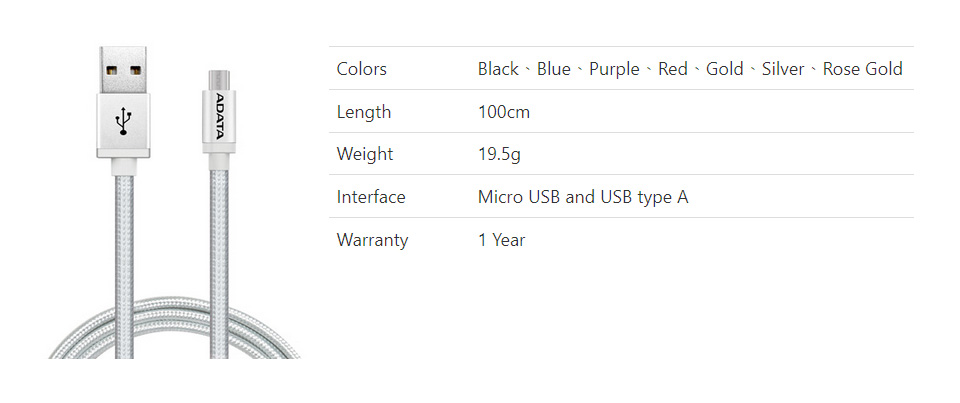The width and height of the screenshot is (960, 403).
Task: Select the Purple color option text
Action: pyautogui.click(x=614, y=69)
